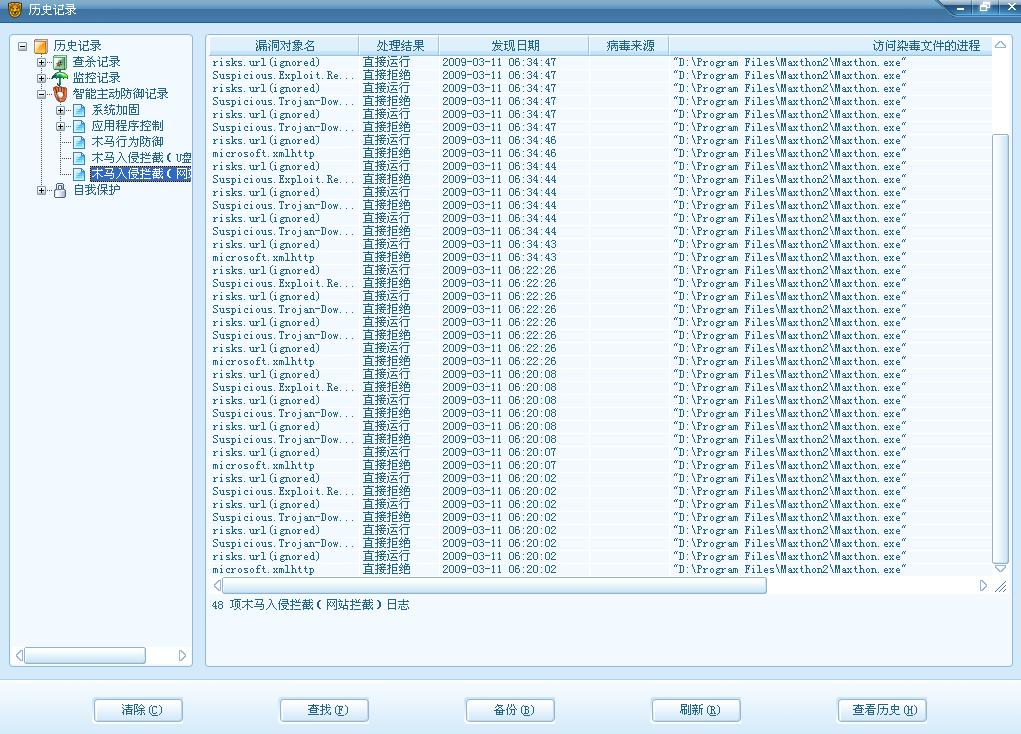
Task: Click the tree panel scroll-right arrow
Action: click(x=182, y=655)
